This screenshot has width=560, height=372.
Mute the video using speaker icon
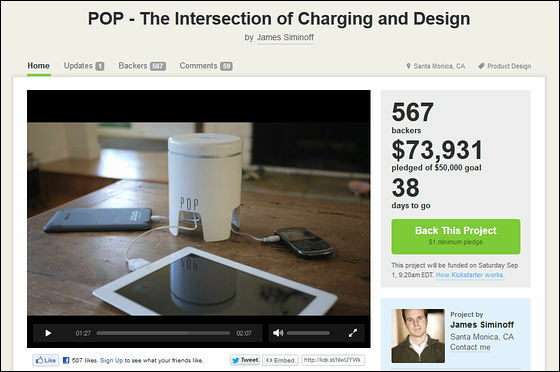click(x=278, y=333)
